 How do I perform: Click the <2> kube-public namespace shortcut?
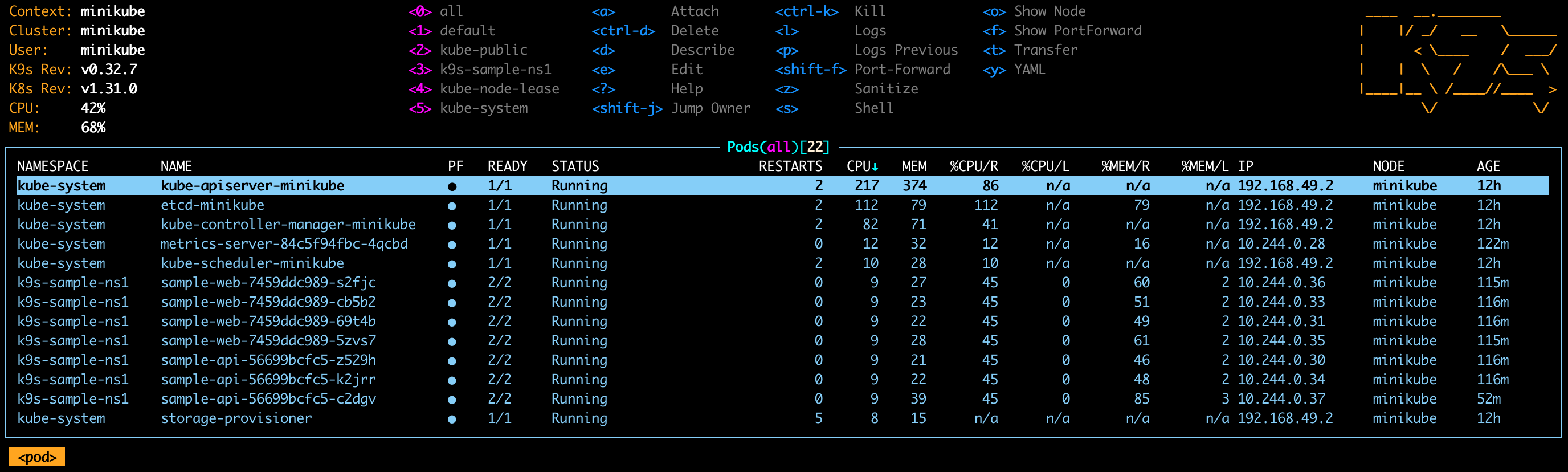[x=468, y=51]
